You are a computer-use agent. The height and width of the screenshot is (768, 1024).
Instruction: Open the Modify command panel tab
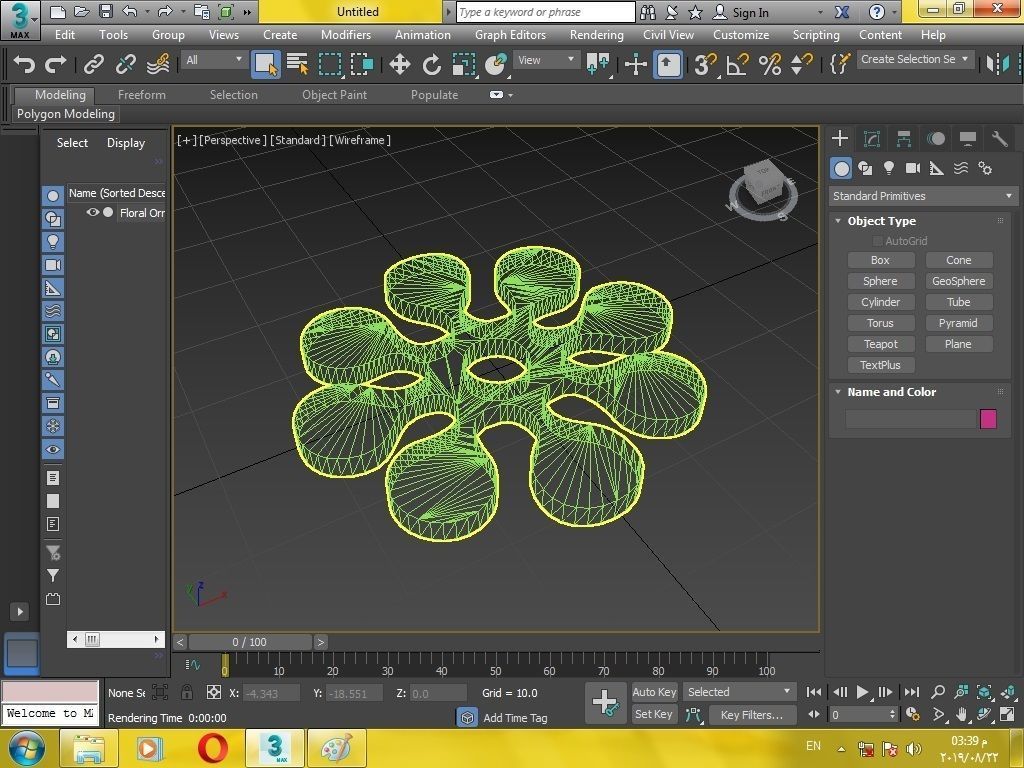[872, 138]
